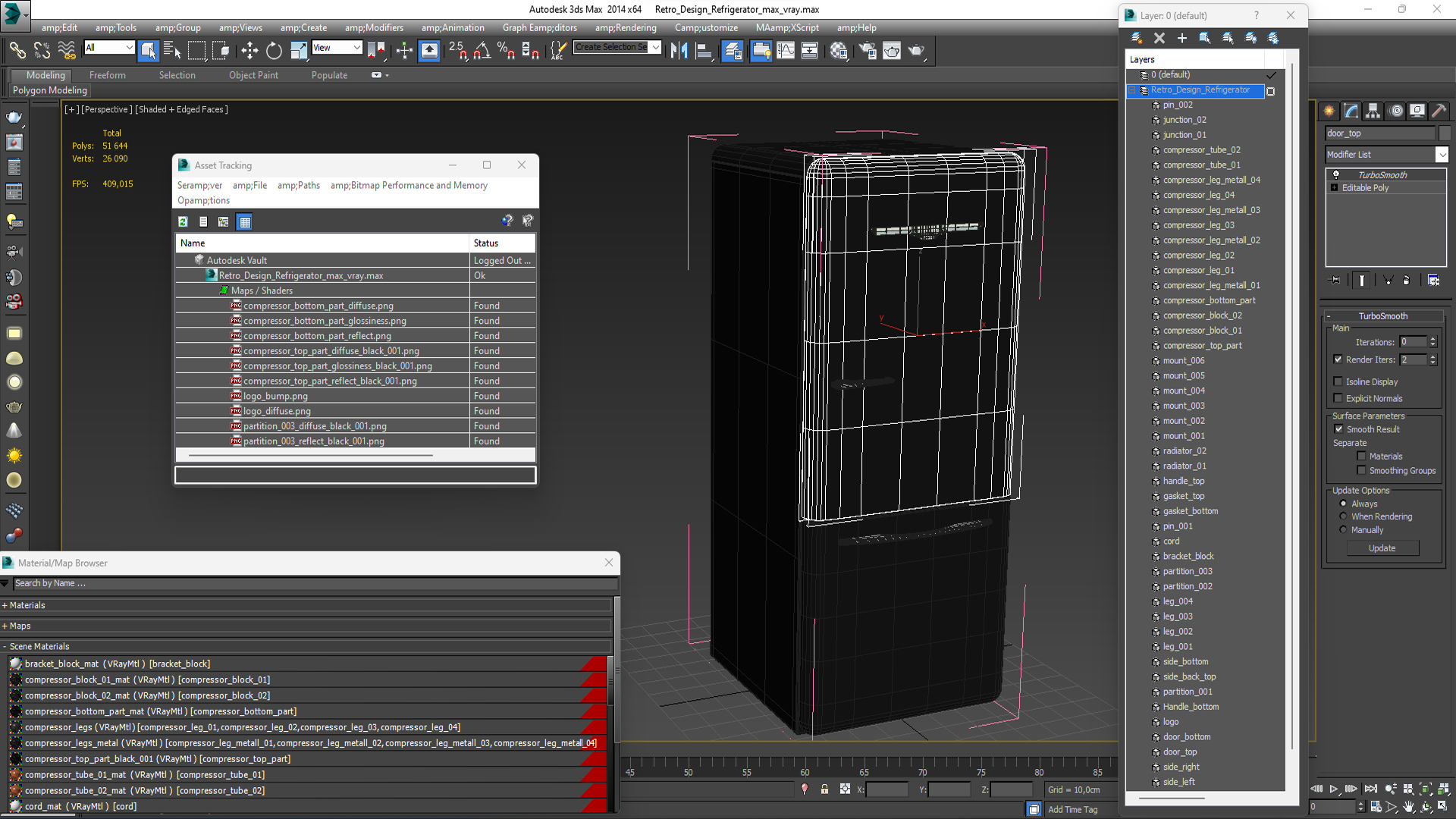Open Curve Editor from toolbar
1456x819 pixels.
coord(786,51)
